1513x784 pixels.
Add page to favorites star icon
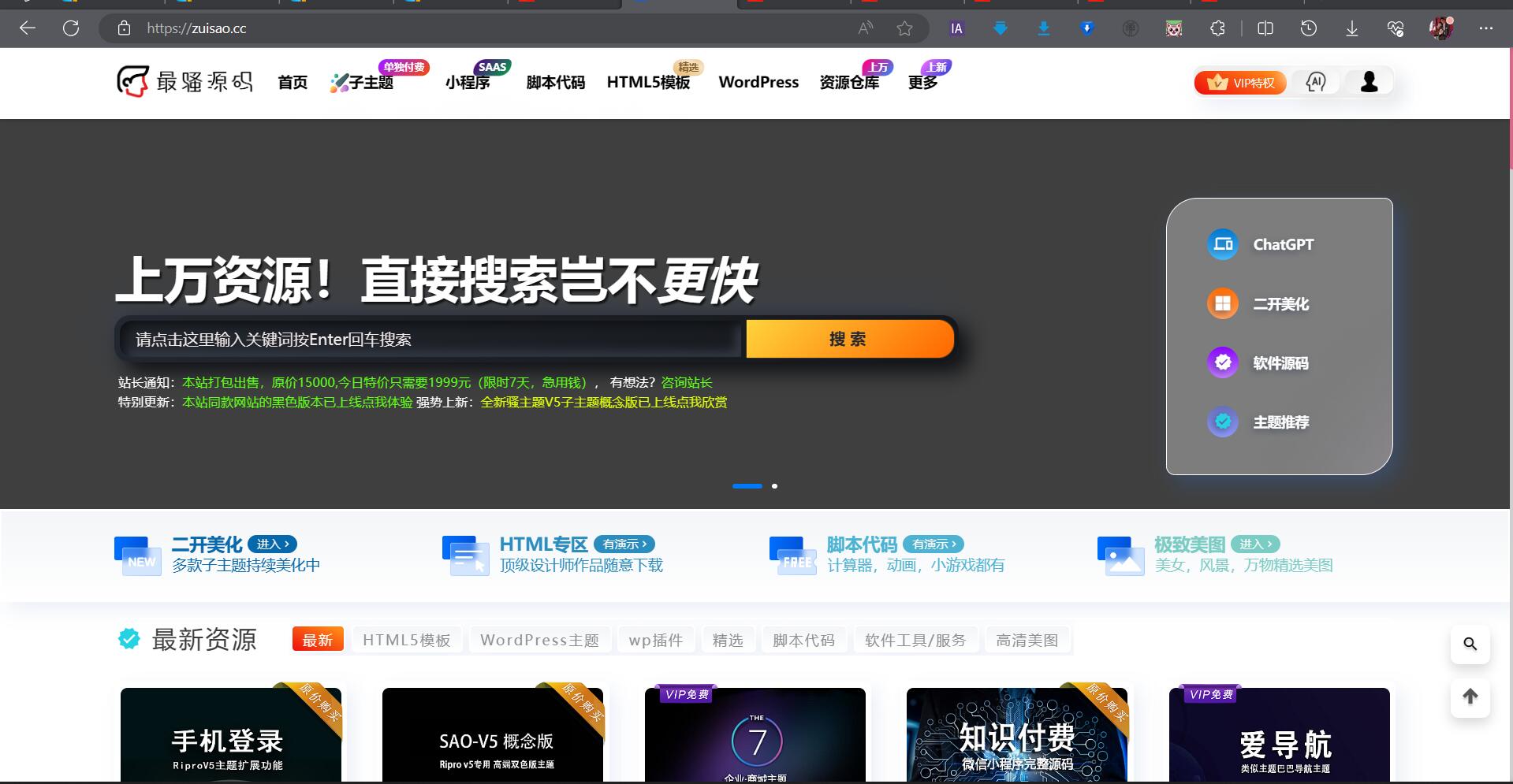(x=904, y=28)
